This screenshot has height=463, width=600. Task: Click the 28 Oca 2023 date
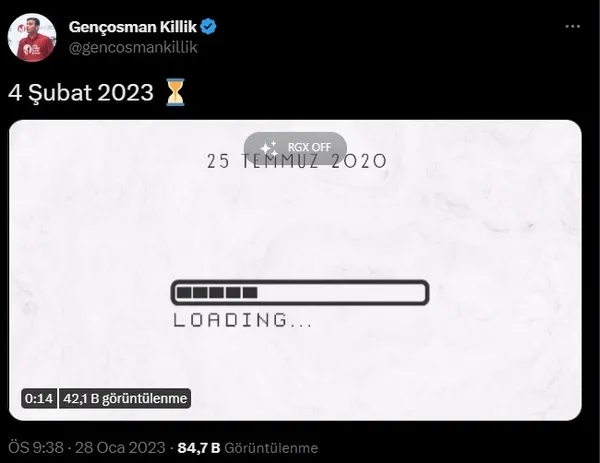click(120, 448)
